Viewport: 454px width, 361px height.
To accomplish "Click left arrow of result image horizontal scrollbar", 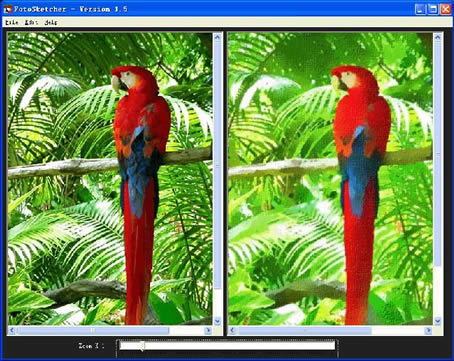I will click(232, 330).
